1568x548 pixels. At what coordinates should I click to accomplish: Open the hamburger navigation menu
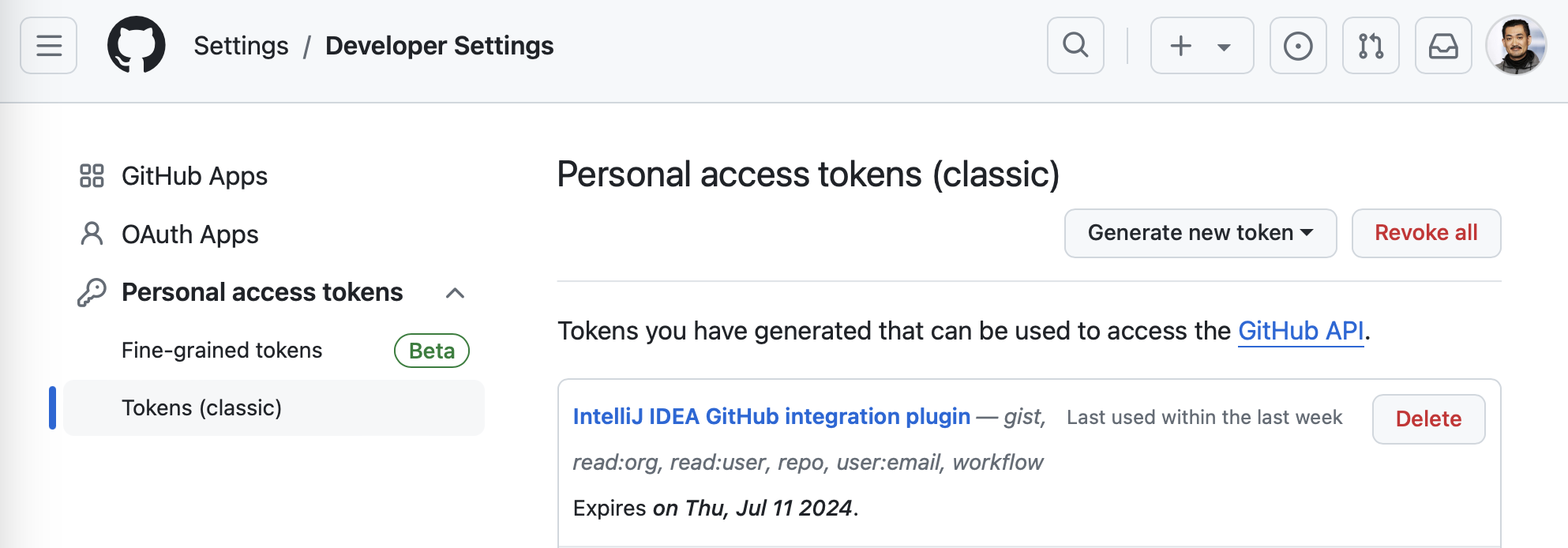[48, 46]
